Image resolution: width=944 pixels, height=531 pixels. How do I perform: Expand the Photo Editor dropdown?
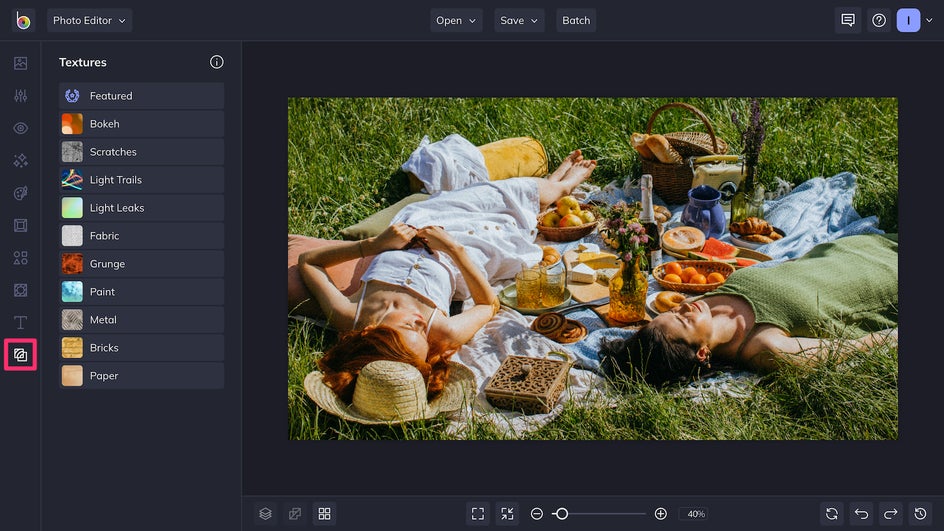click(x=89, y=20)
